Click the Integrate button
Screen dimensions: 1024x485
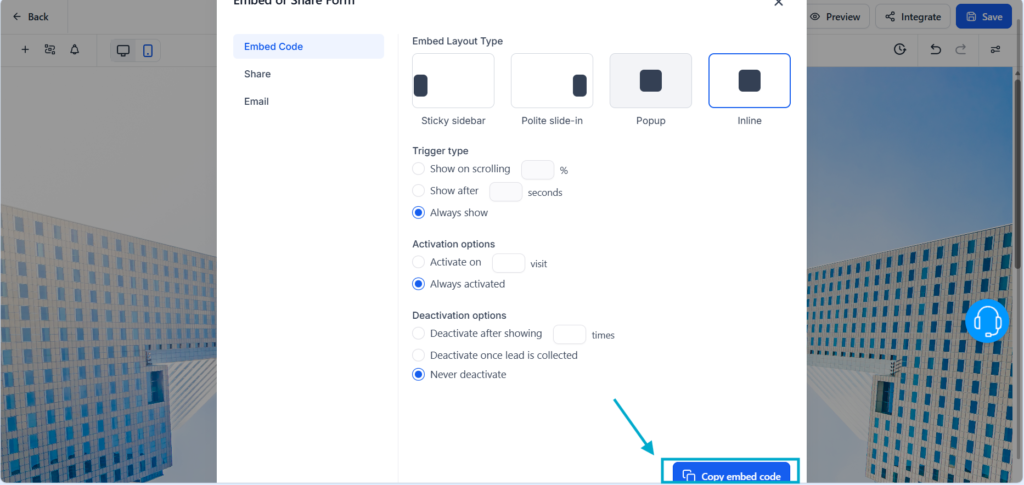pyautogui.click(x=913, y=17)
